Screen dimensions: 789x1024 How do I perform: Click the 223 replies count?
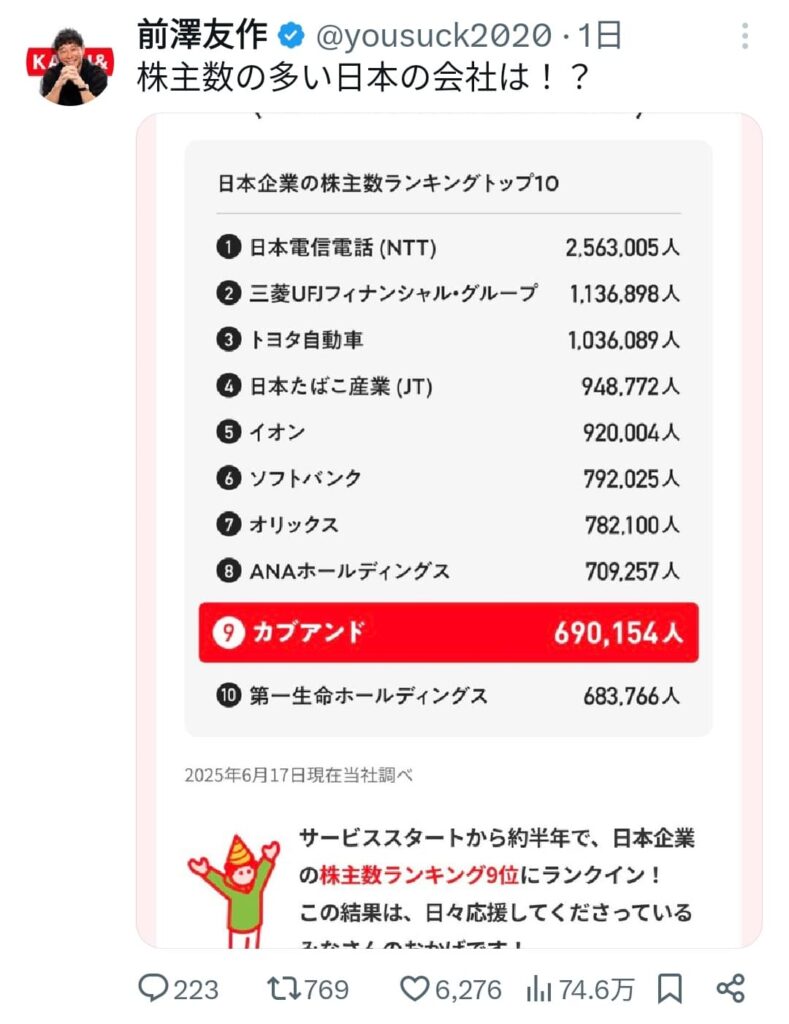pos(196,989)
